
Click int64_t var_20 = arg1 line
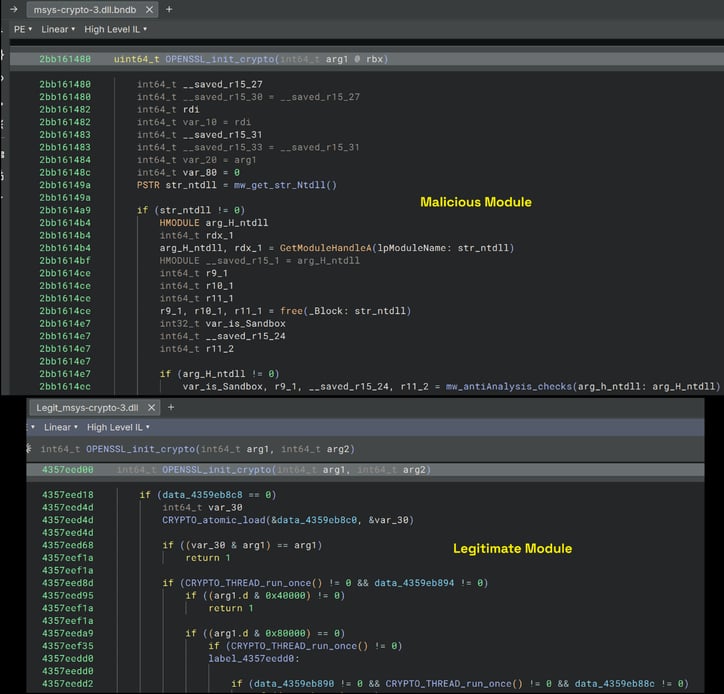(196, 160)
